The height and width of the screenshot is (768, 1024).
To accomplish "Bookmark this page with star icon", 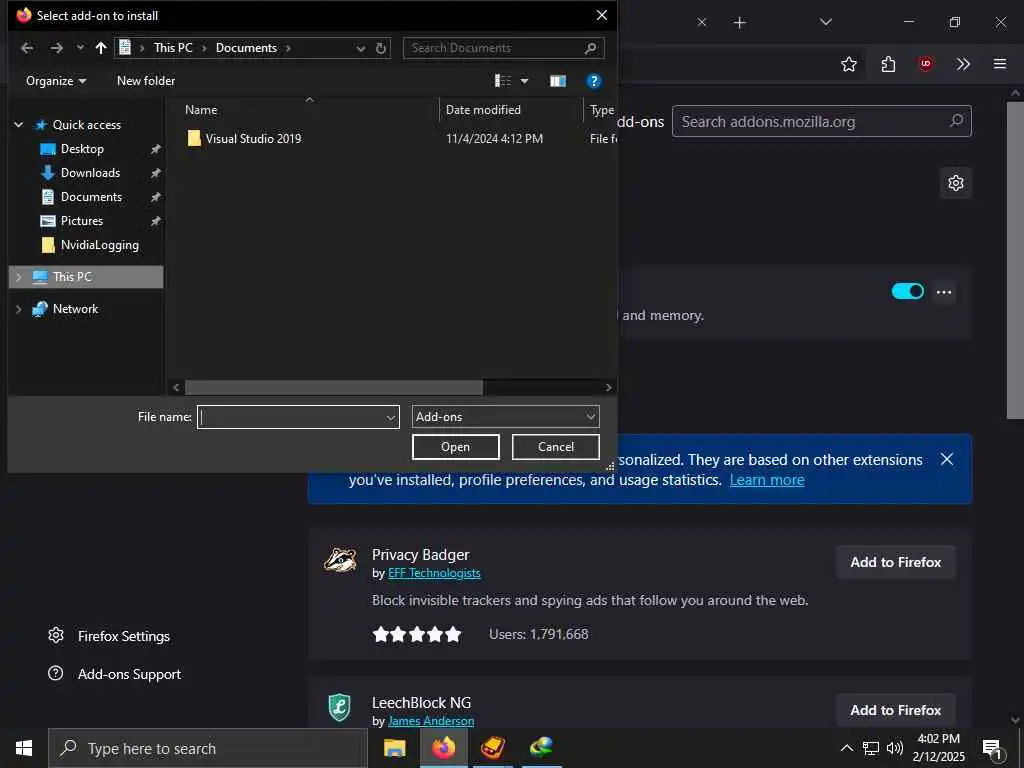I will pos(848,64).
